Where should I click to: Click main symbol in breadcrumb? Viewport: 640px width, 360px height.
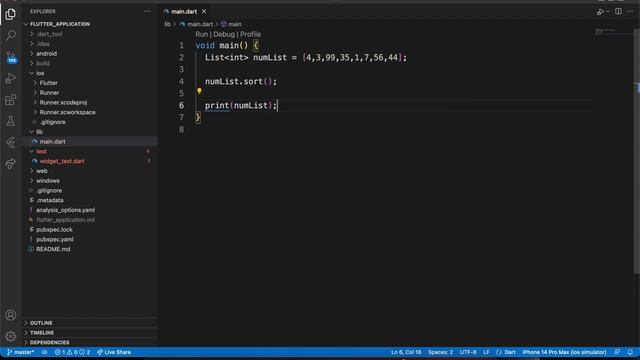tap(235, 24)
